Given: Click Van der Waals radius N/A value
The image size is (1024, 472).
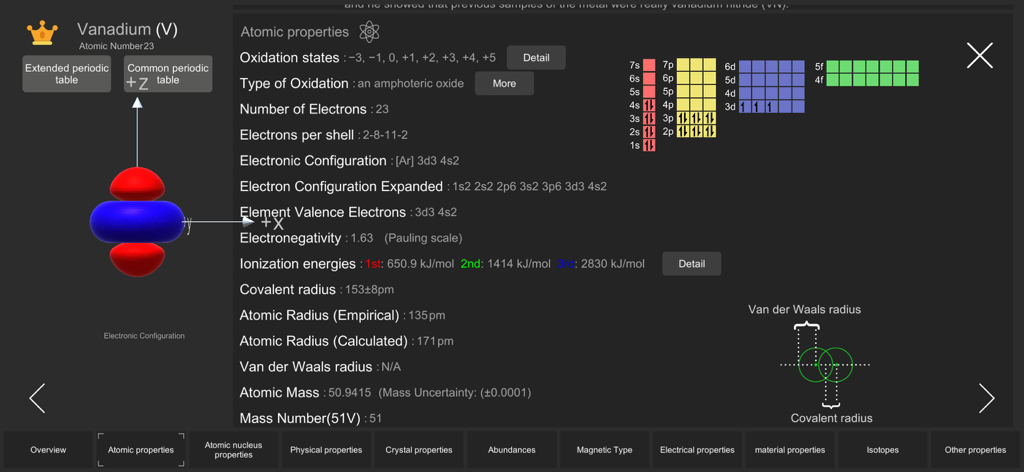Looking at the screenshot, I should (x=391, y=367).
